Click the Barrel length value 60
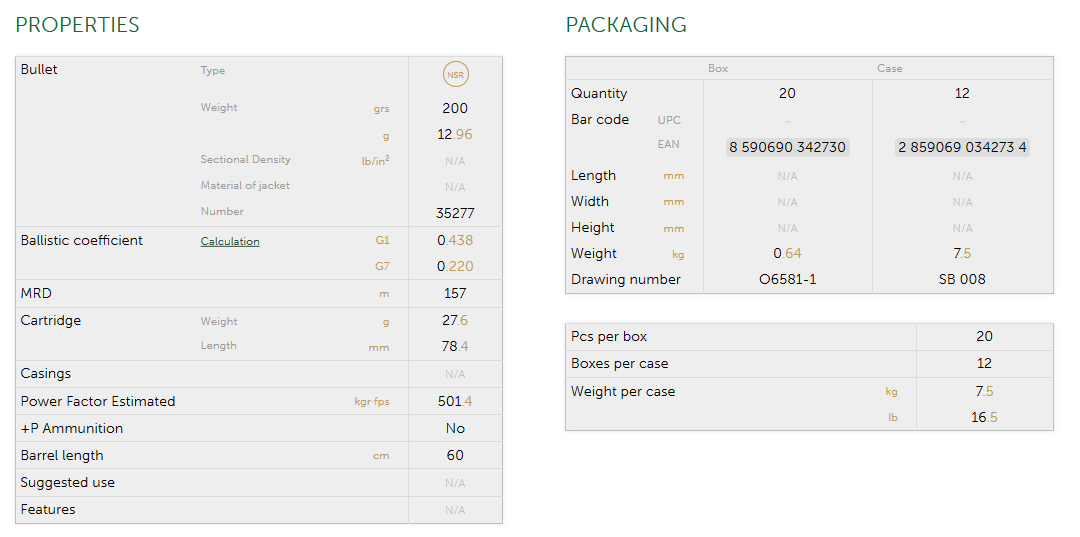Viewport: 1080px width, 537px height. point(455,455)
